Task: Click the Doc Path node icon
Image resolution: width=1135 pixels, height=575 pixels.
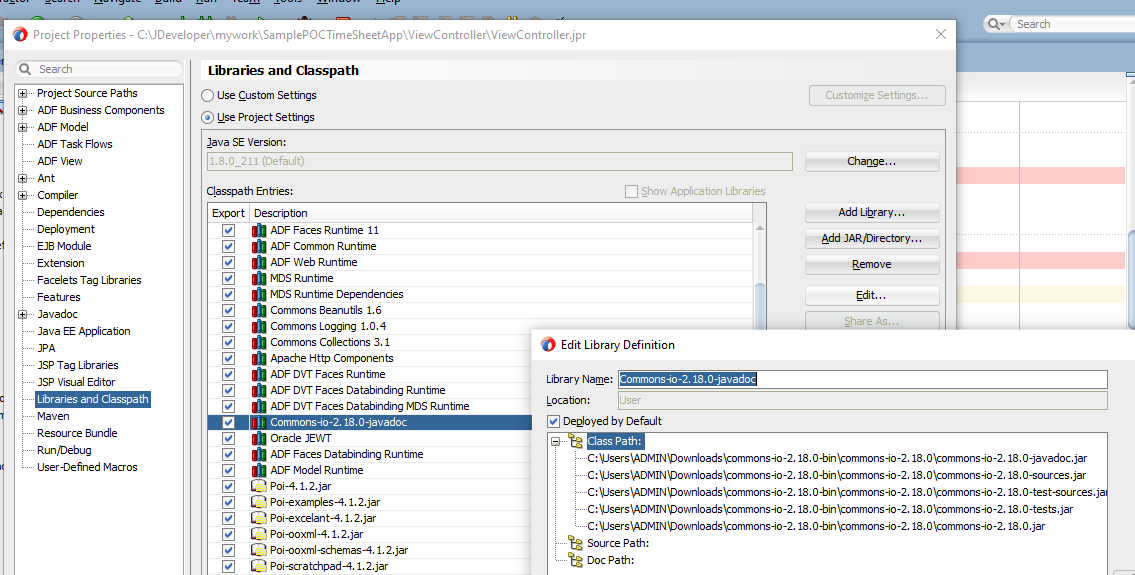Action: [x=575, y=560]
